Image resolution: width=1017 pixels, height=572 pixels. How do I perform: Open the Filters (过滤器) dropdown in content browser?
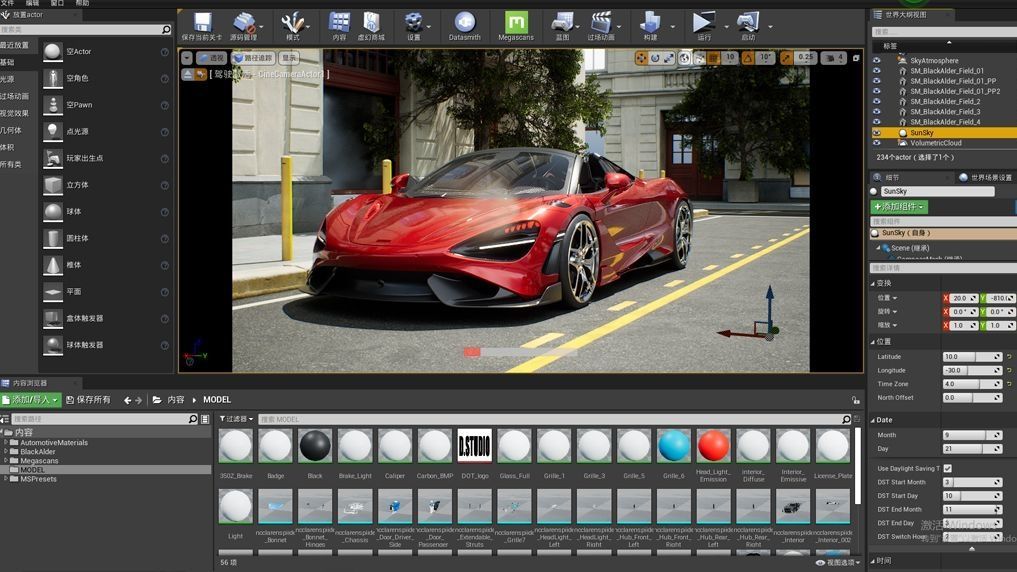pos(236,419)
